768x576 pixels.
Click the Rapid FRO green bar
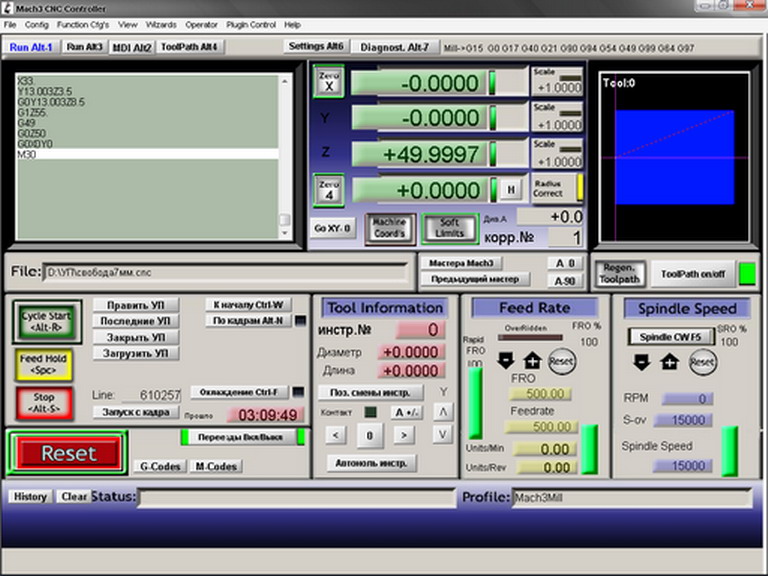475,403
